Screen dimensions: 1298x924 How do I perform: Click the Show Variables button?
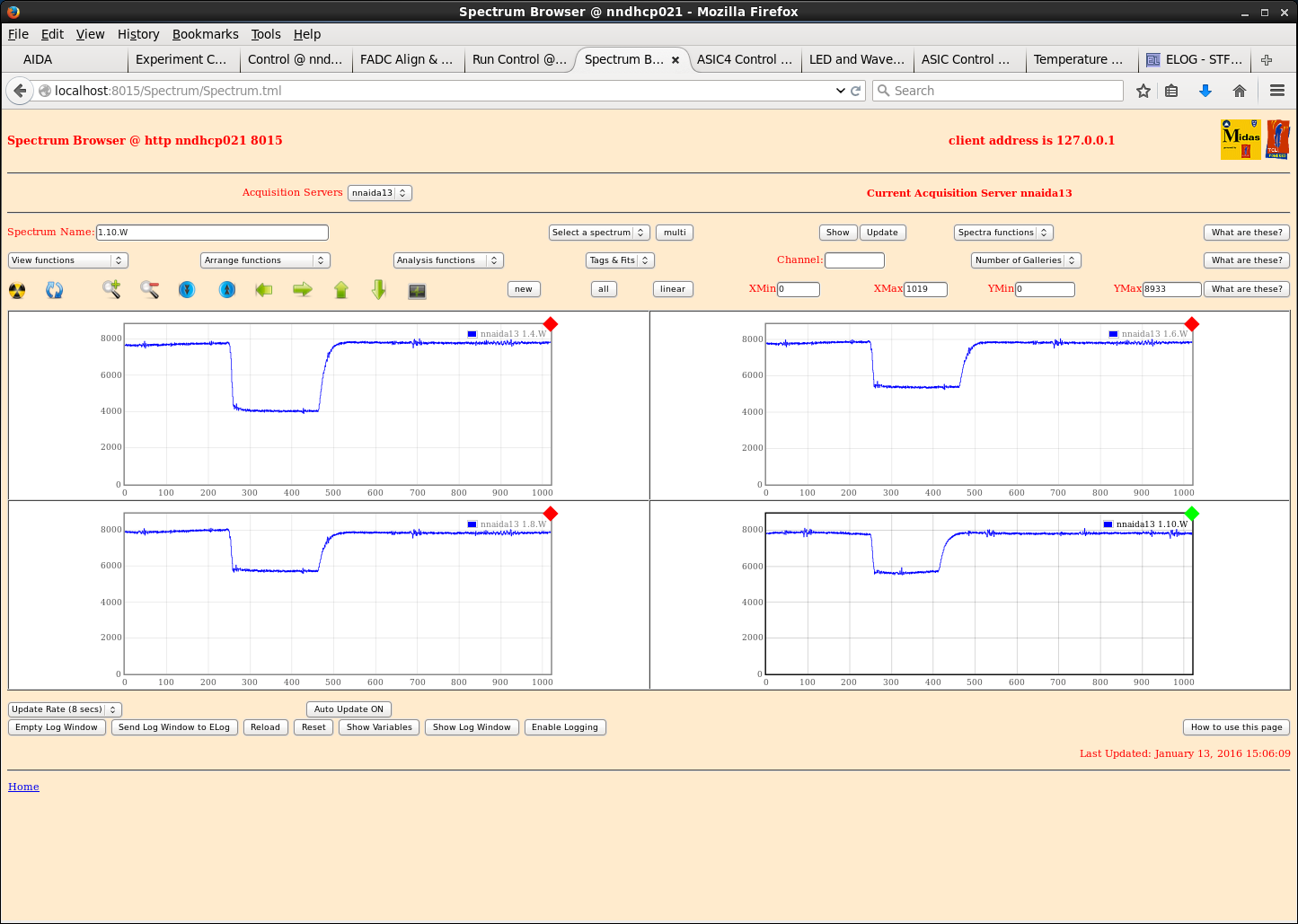[x=379, y=727]
